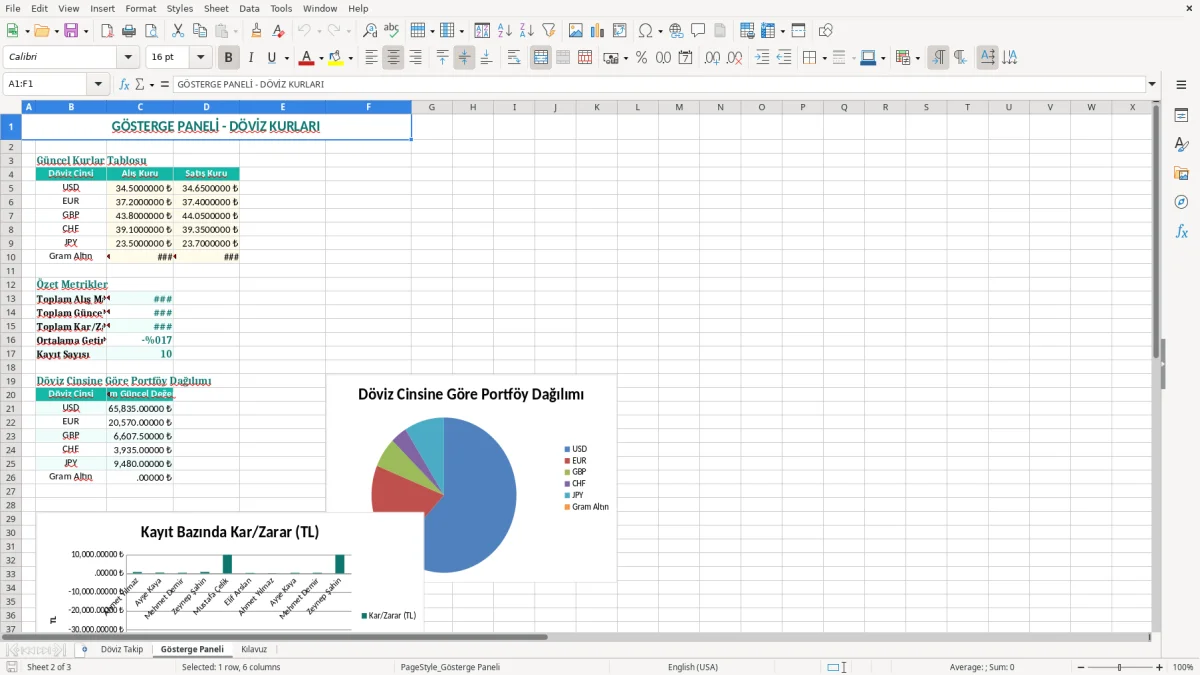Open the Font Color dropdown arrow

[x=321, y=58]
